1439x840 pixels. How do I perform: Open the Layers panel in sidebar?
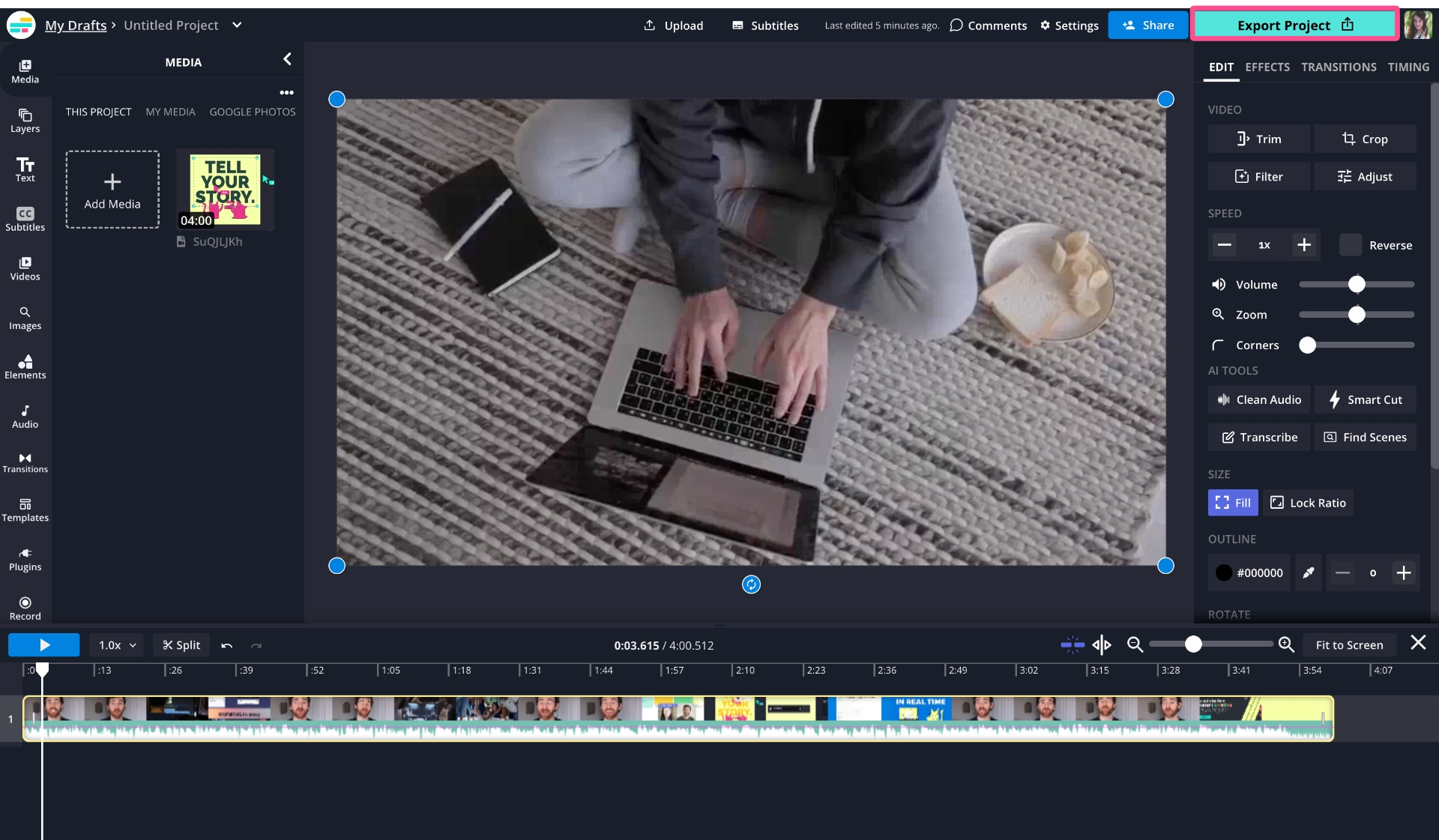(25, 120)
